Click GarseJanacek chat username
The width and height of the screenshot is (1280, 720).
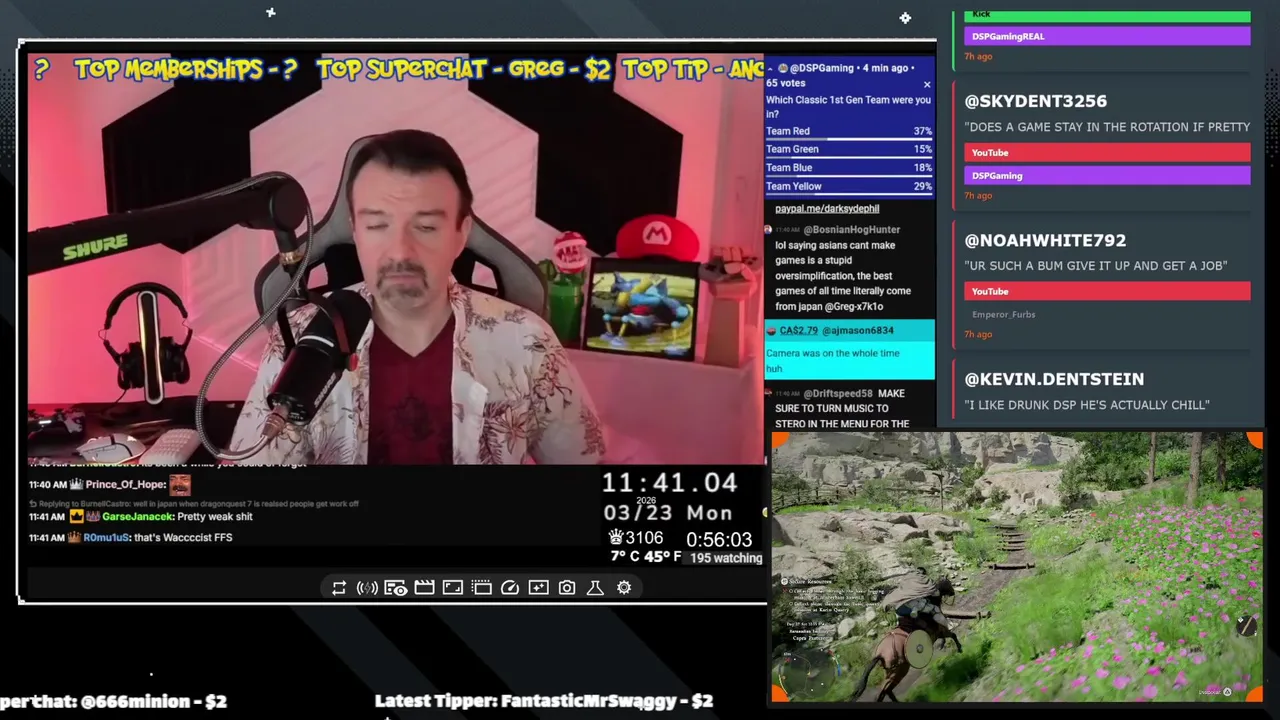pyautogui.click(x=138, y=517)
